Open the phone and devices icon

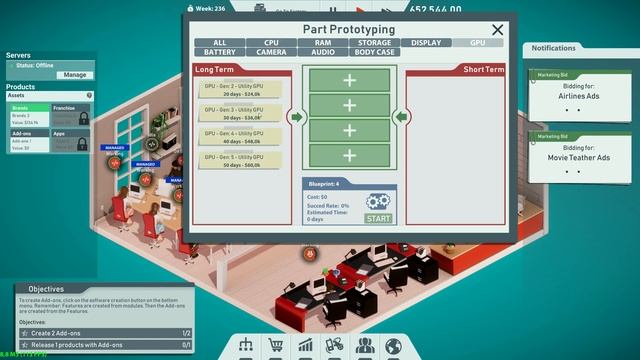334,345
